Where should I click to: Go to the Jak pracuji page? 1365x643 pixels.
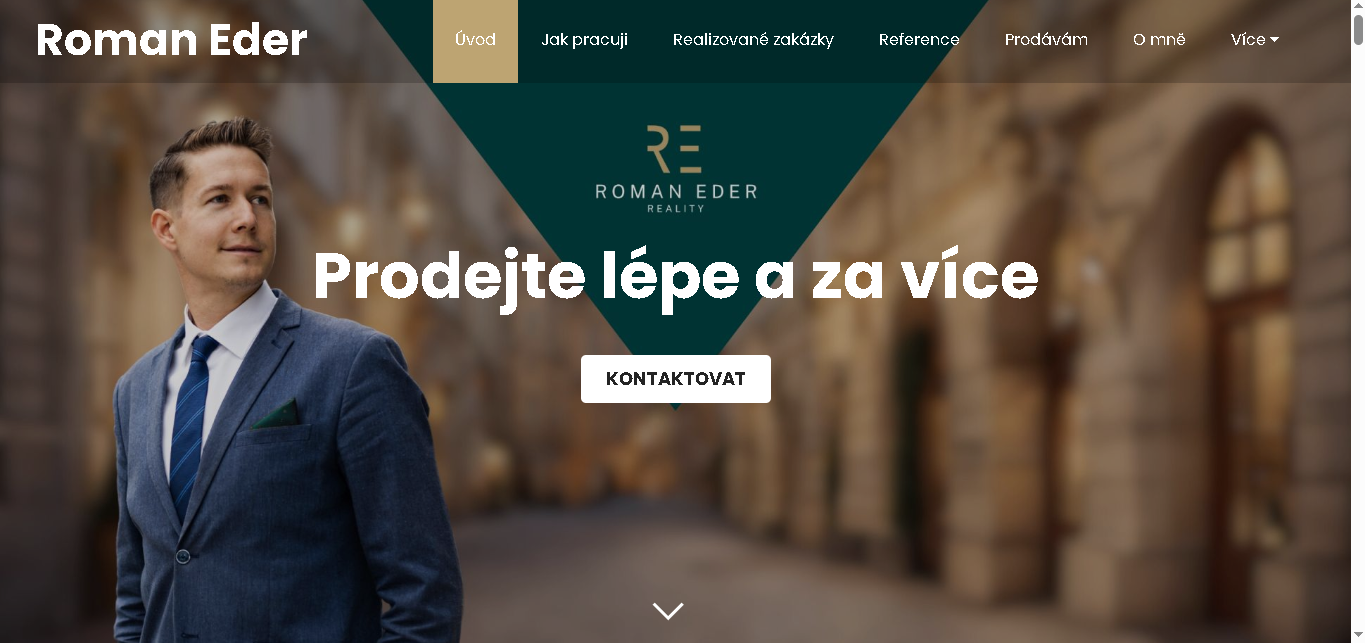584,40
